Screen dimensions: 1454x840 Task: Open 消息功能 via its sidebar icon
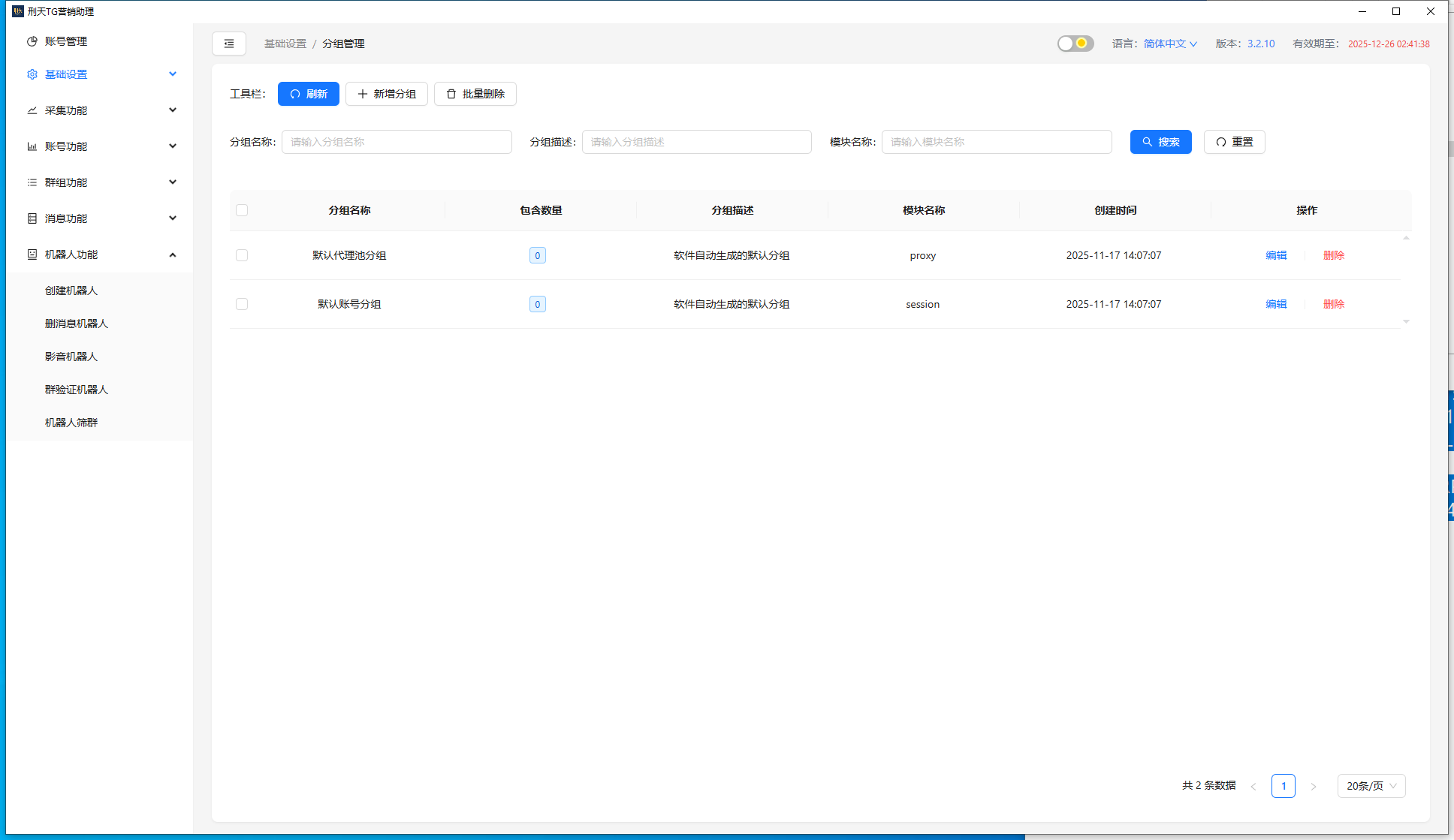(32, 218)
